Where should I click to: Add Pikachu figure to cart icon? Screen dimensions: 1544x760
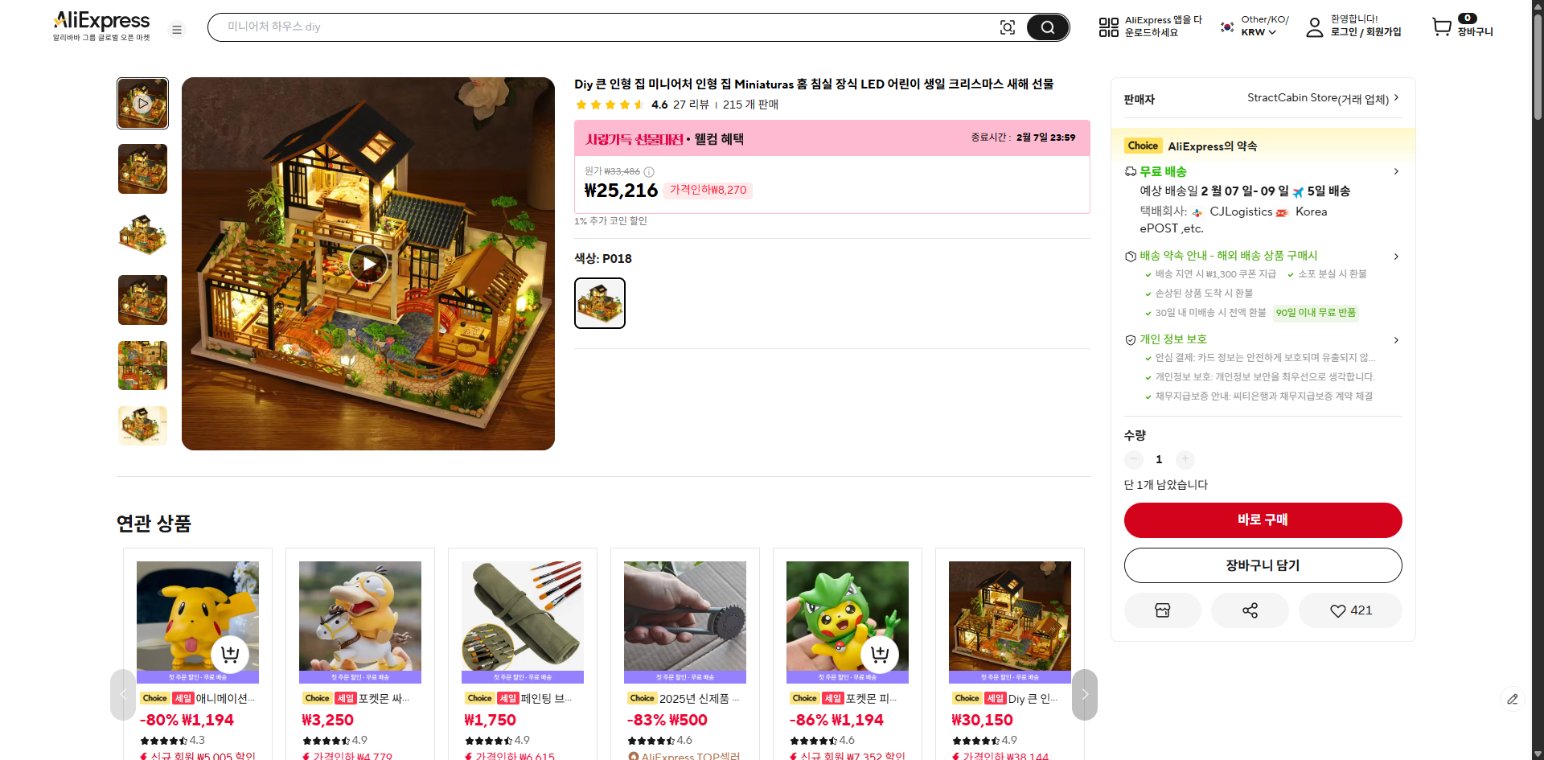[230, 656]
